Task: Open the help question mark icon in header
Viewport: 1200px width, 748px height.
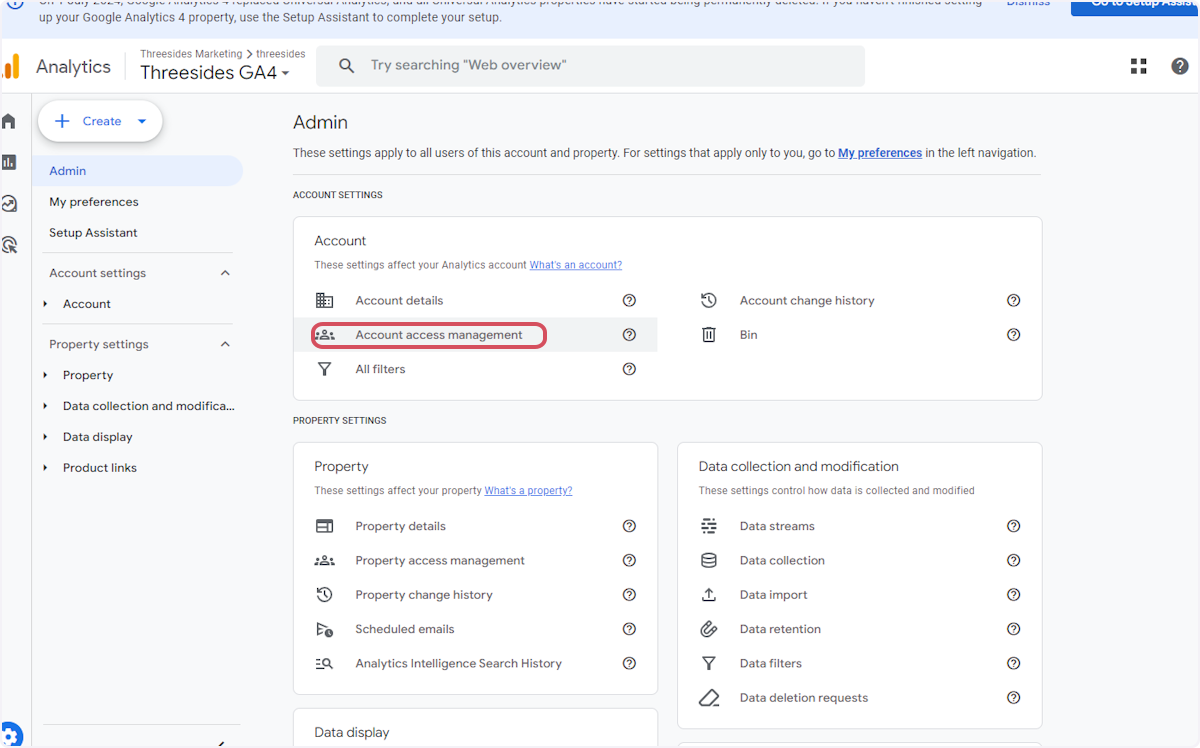Action: coord(1179,66)
